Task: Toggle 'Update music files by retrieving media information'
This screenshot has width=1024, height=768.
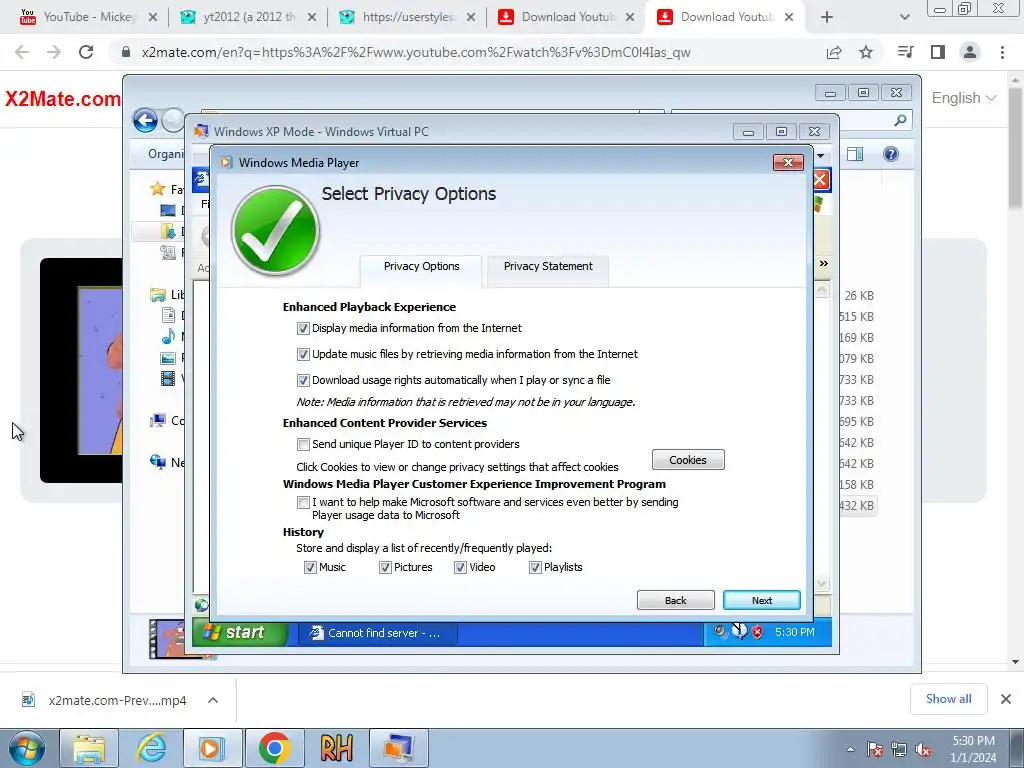Action: tap(303, 355)
